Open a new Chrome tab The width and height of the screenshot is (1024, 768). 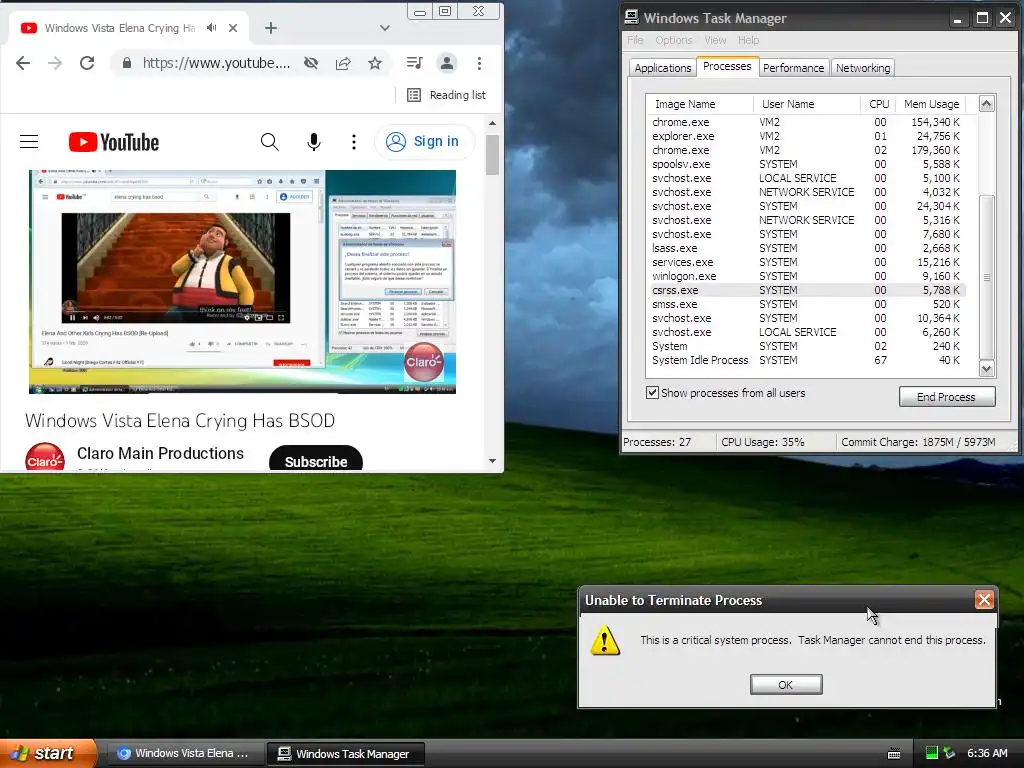pos(271,28)
